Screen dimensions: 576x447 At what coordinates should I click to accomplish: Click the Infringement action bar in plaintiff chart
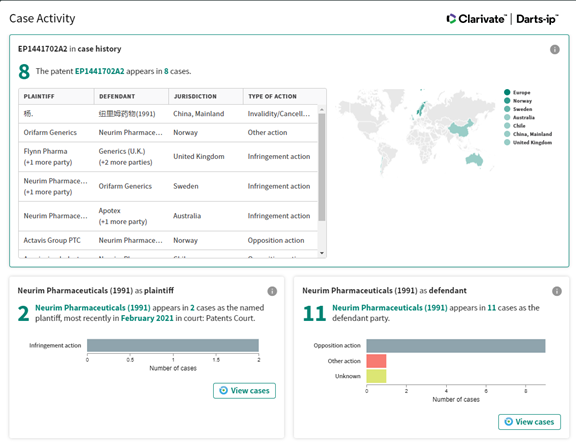tap(173, 346)
